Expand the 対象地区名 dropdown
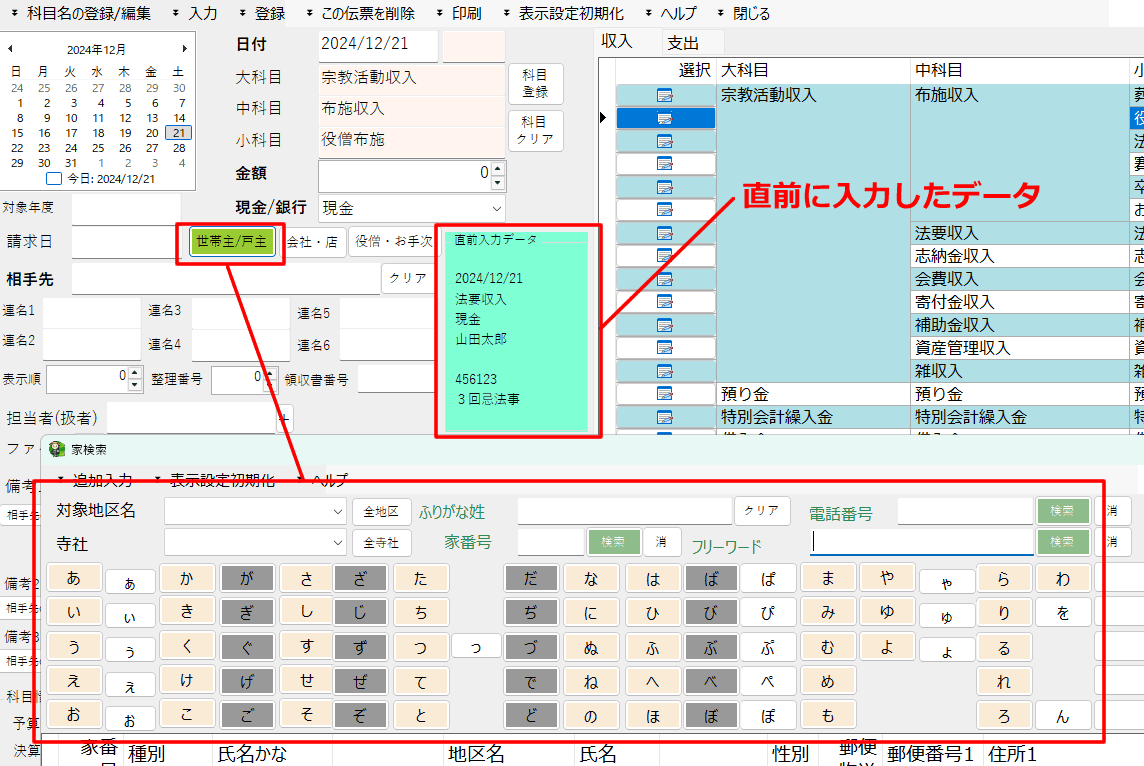Image resolution: width=1144 pixels, height=766 pixels. (x=336, y=511)
